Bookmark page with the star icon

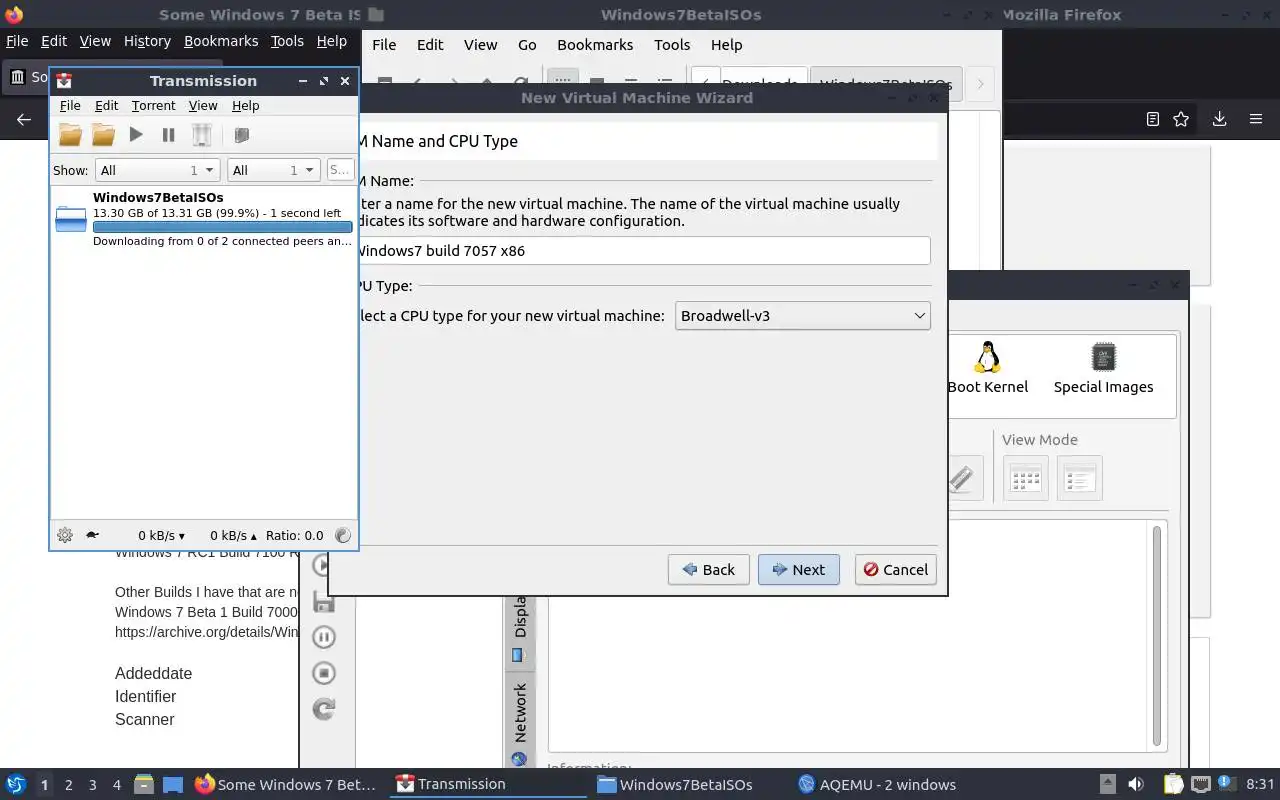tap(1181, 119)
